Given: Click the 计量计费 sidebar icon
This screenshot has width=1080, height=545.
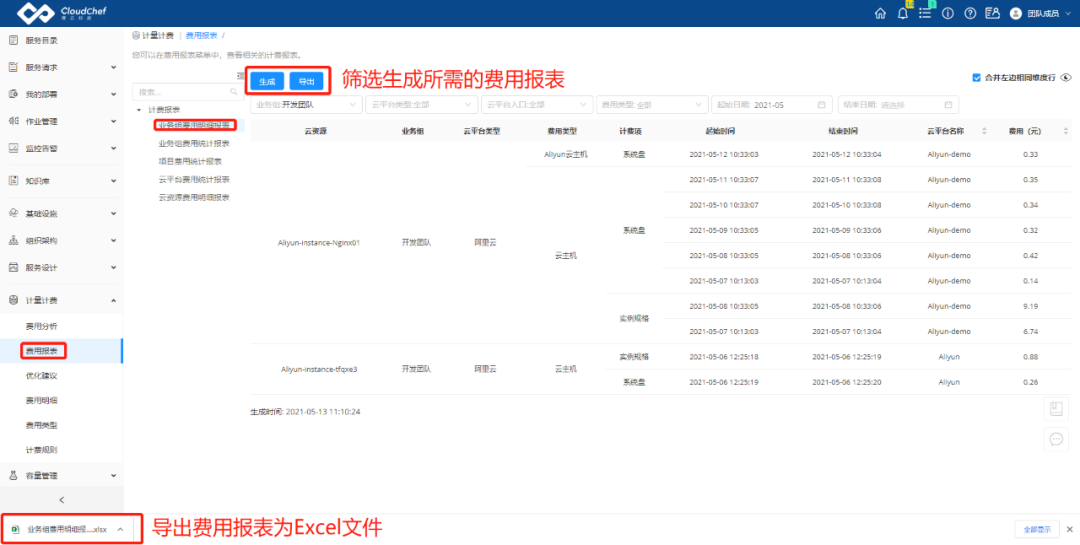Looking at the screenshot, I should [x=13, y=300].
